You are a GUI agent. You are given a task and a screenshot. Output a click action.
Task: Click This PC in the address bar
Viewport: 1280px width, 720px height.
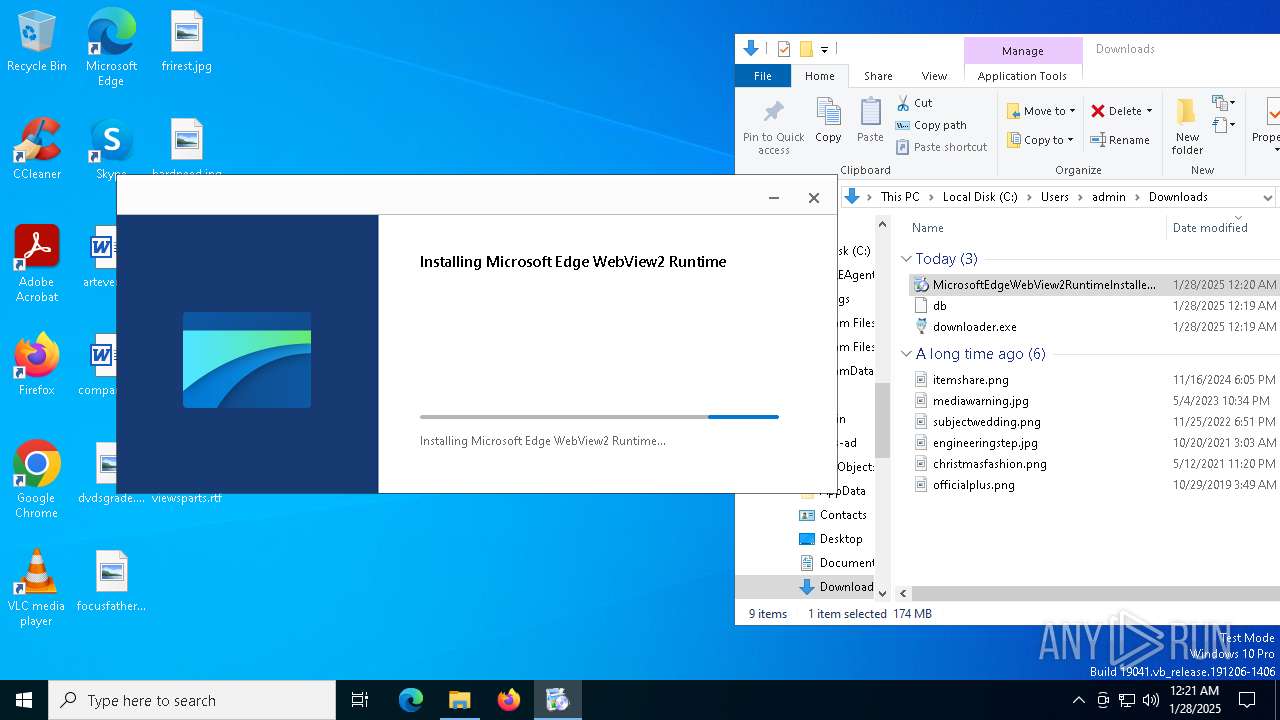899,197
